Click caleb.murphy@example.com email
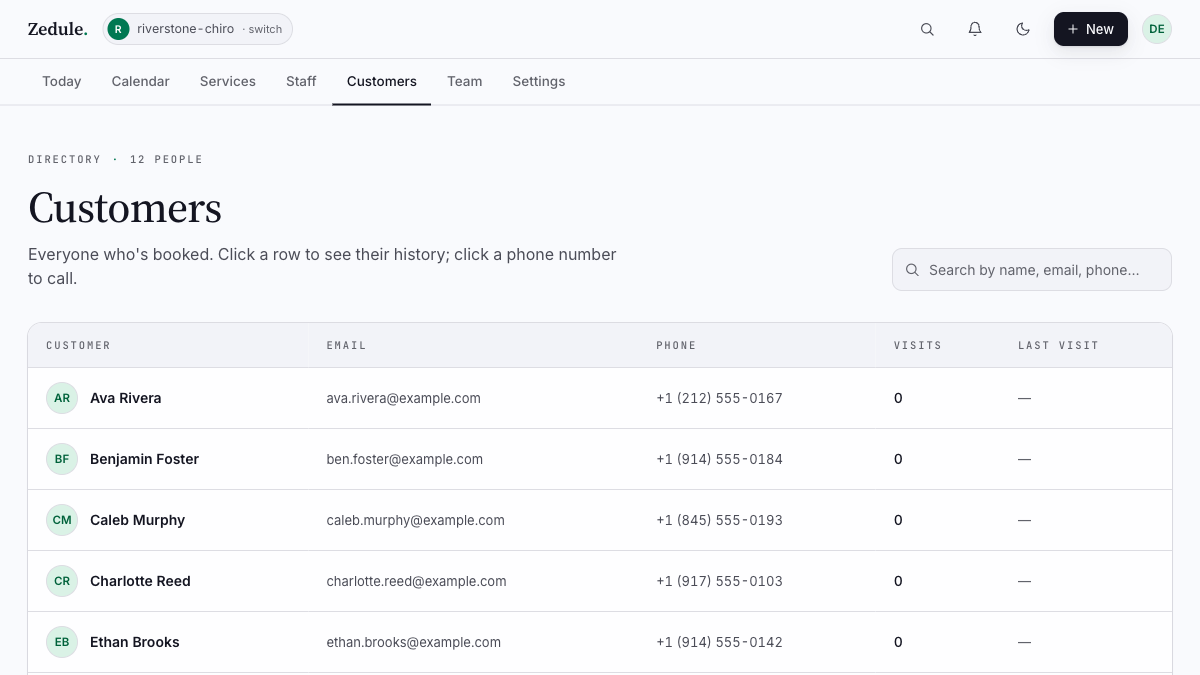This screenshot has height=675, width=1200. click(415, 520)
